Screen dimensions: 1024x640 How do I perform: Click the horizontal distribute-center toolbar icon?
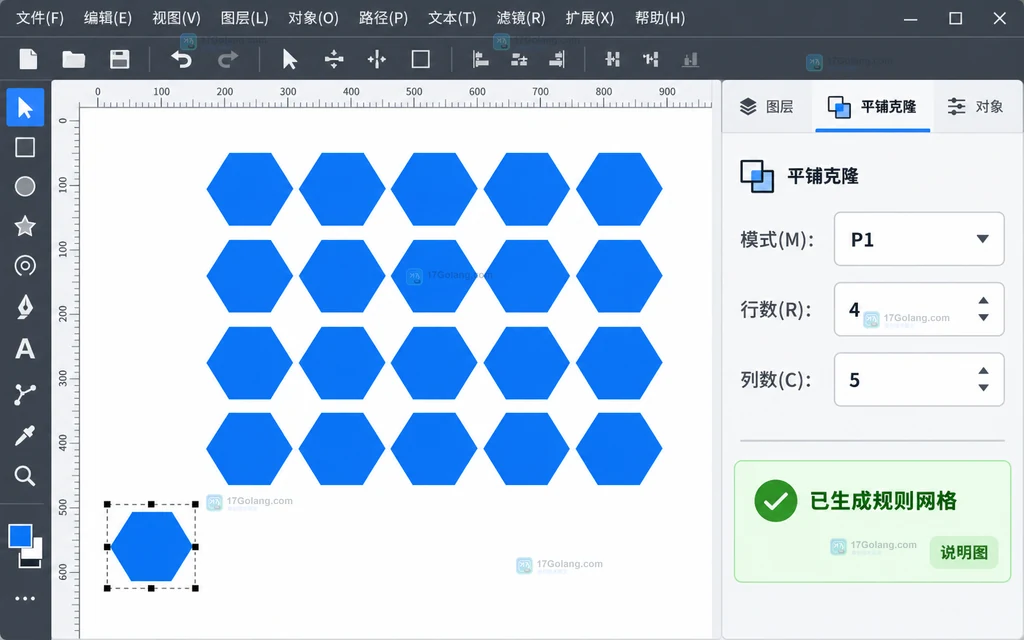(377, 59)
